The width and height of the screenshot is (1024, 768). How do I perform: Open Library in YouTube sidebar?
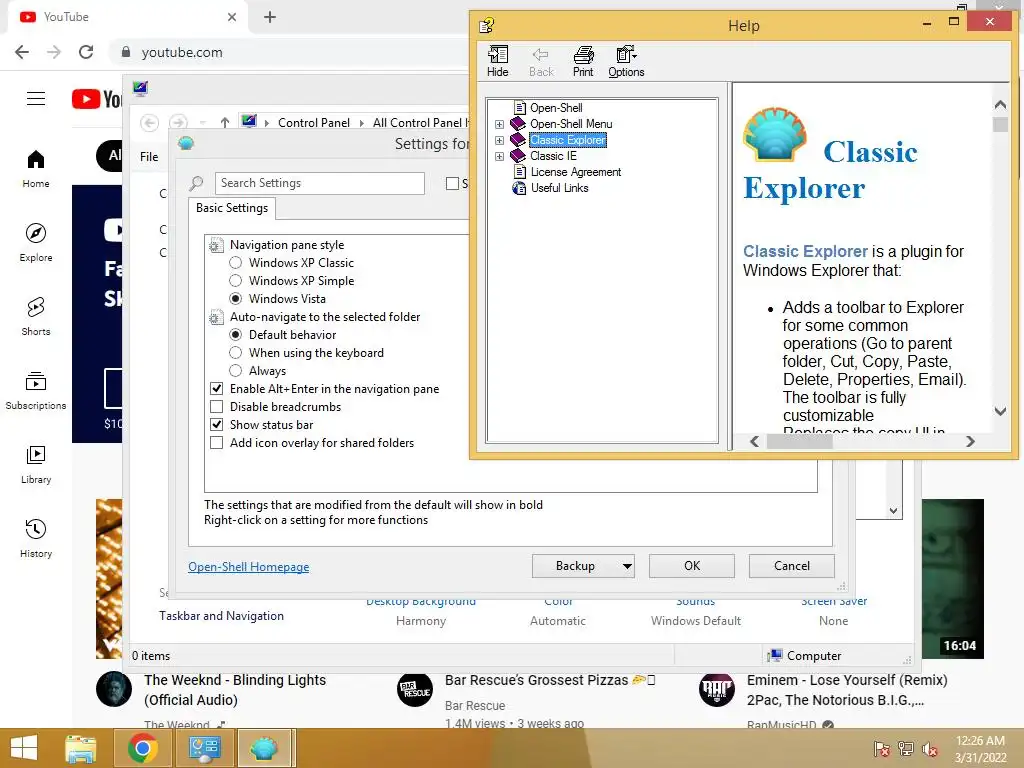click(36, 464)
